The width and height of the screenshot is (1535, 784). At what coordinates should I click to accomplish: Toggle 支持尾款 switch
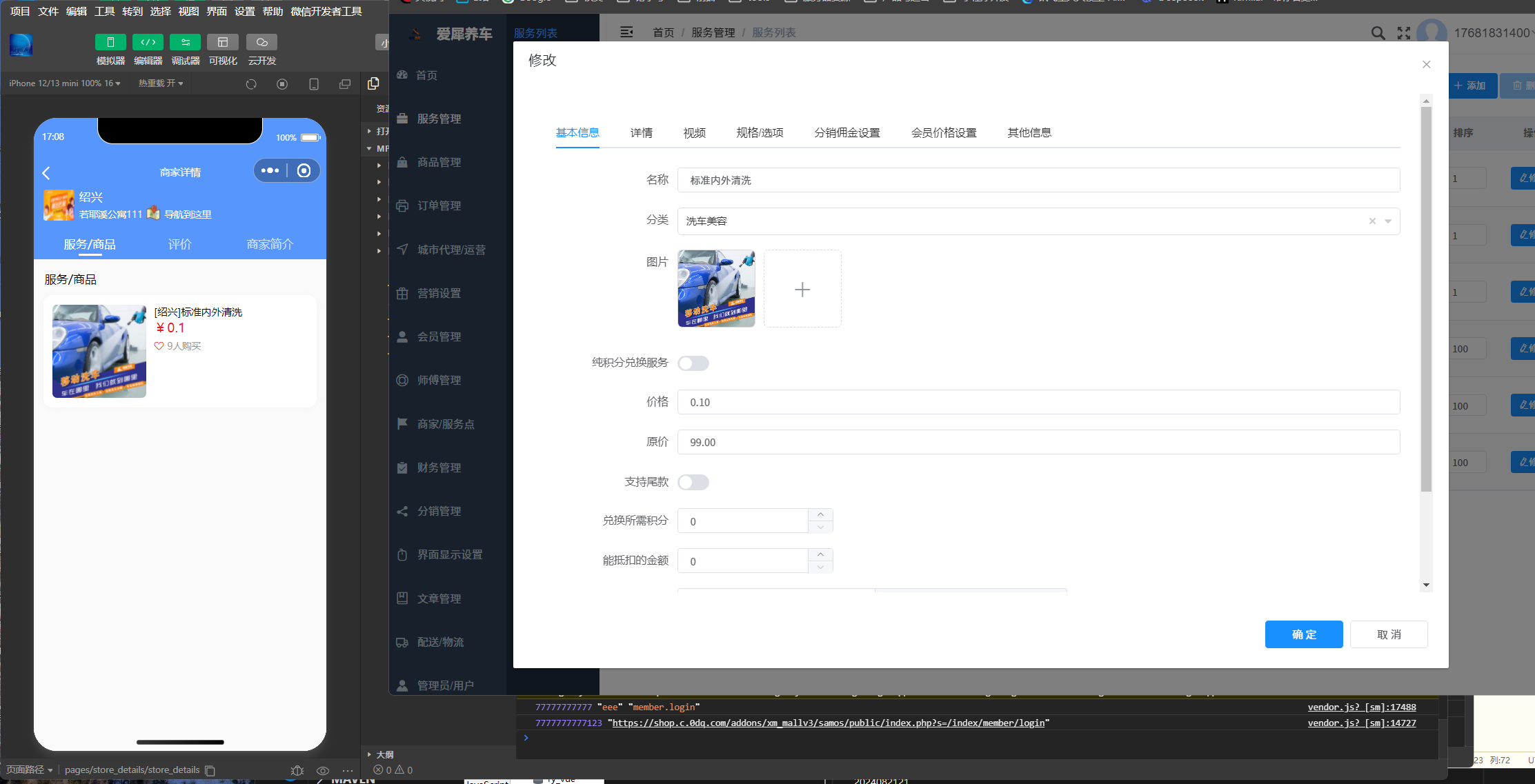click(693, 483)
